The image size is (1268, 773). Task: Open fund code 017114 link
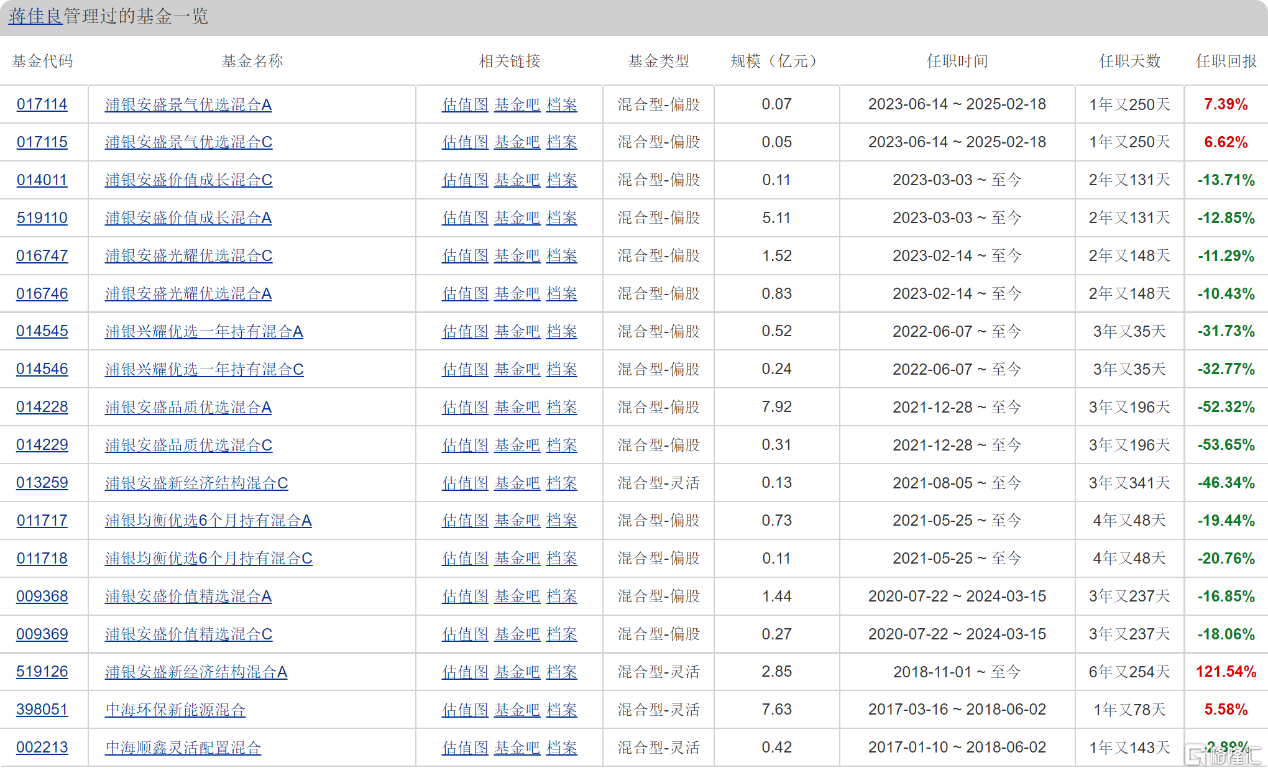pos(42,104)
